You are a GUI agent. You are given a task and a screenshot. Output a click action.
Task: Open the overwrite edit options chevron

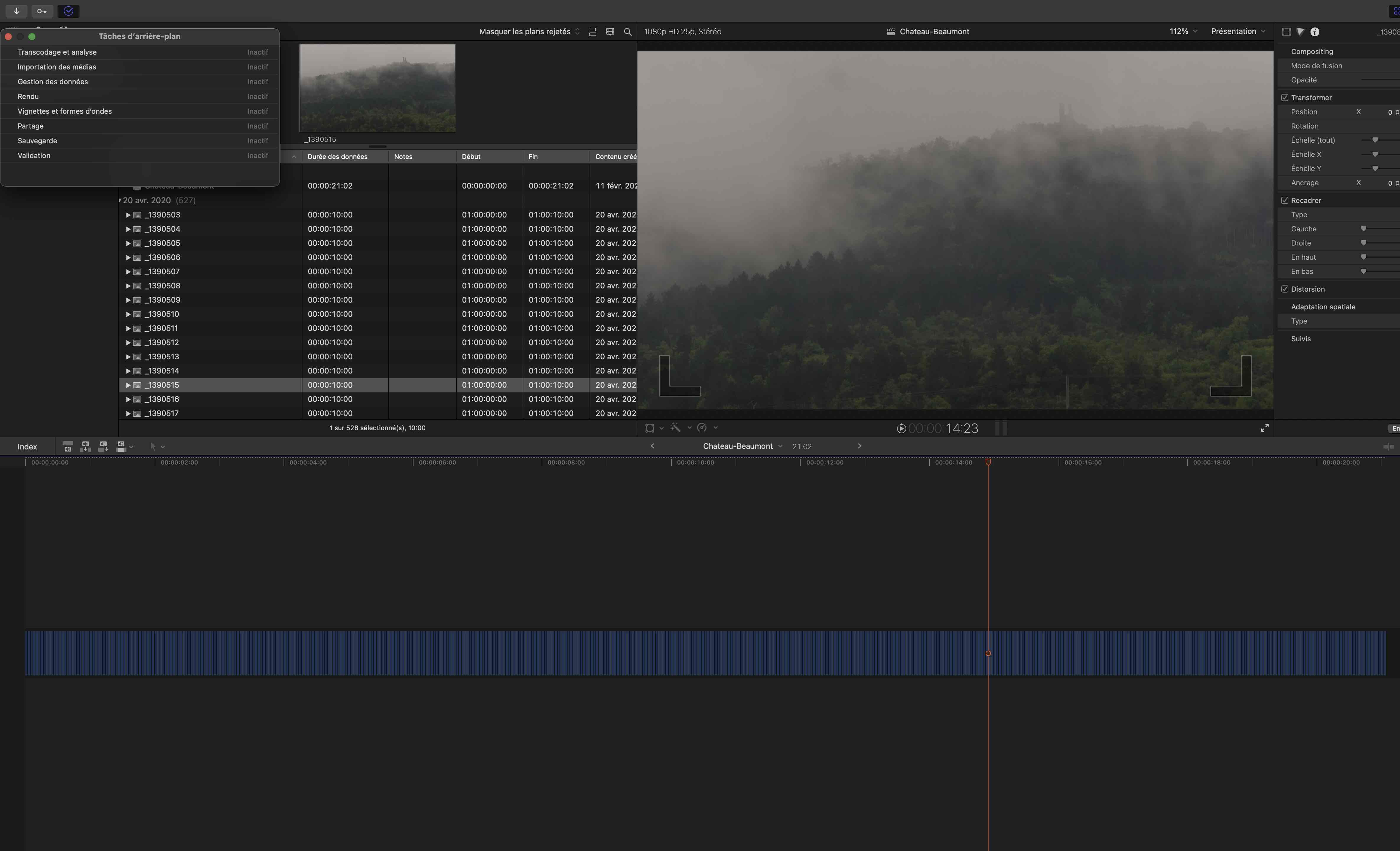[x=131, y=447]
